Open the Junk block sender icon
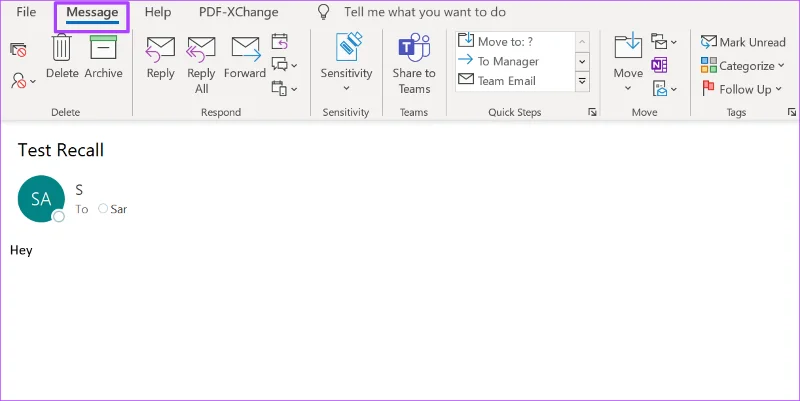The width and height of the screenshot is (800, 401). pos(19,81)
